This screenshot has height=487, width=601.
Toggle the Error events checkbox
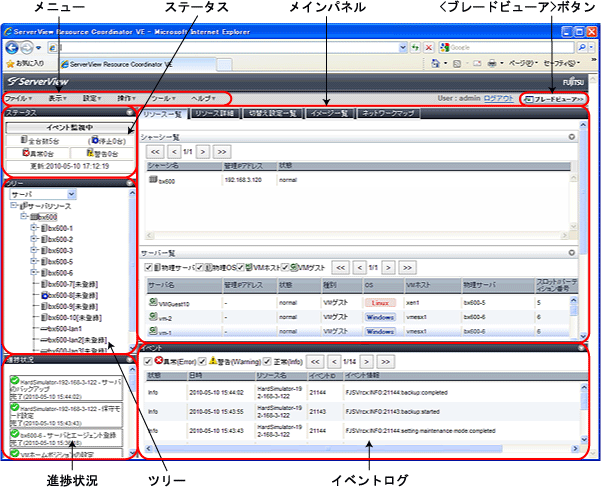click(x=148, y=361)
